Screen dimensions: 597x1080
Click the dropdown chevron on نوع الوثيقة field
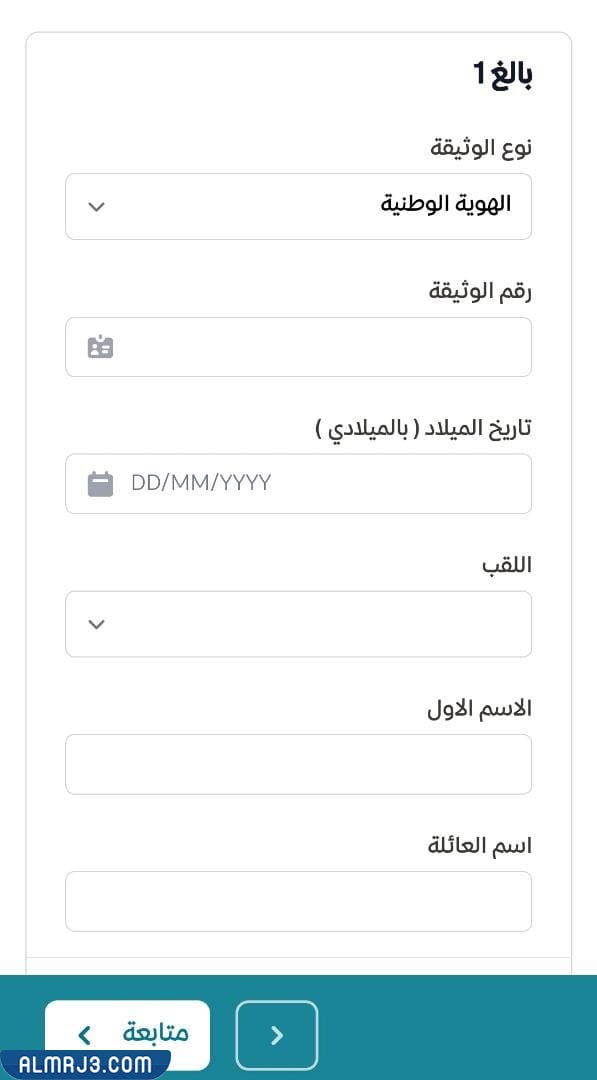(x=96, y=206)
